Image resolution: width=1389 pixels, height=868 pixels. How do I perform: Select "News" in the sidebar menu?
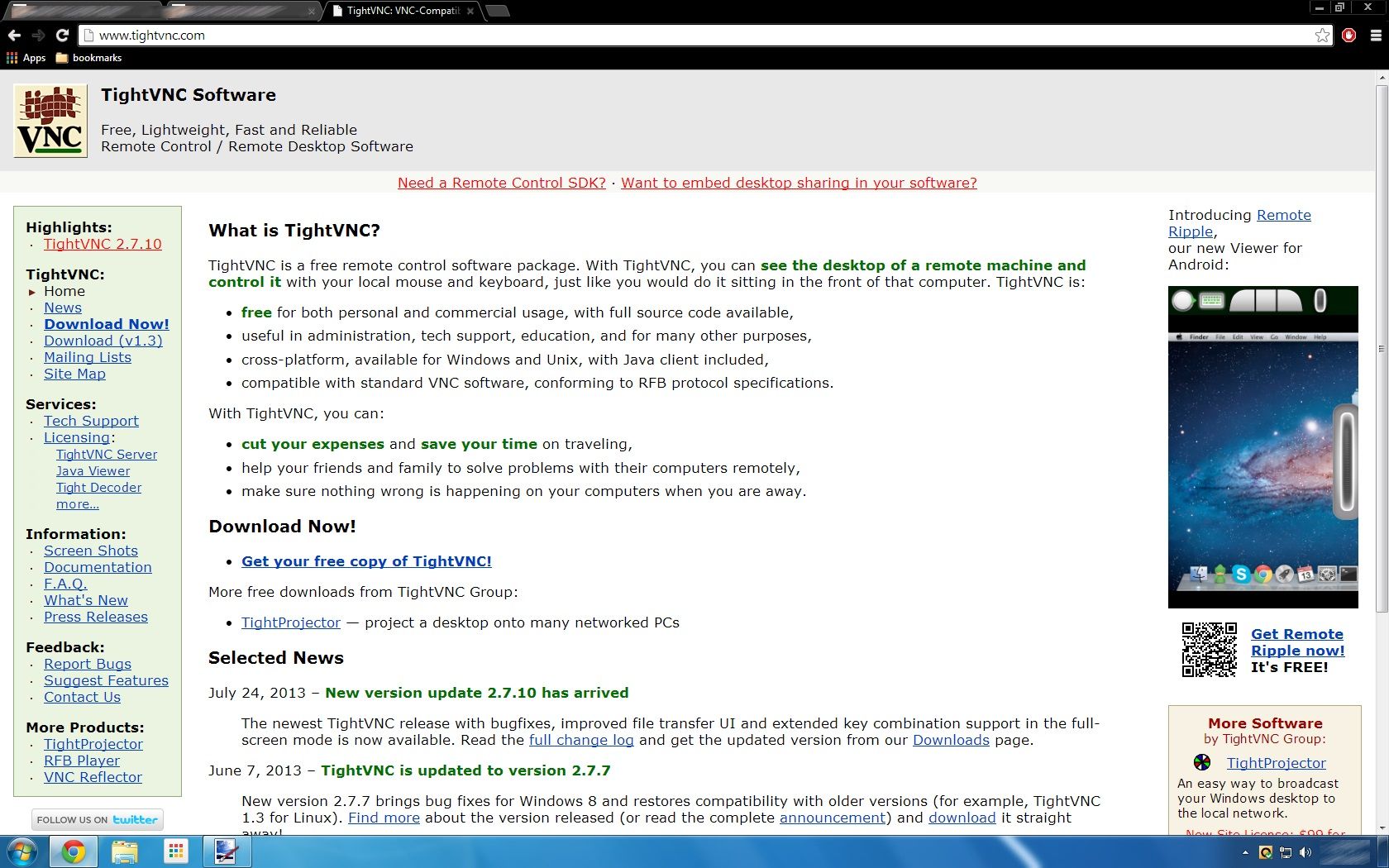click(62, 308)
